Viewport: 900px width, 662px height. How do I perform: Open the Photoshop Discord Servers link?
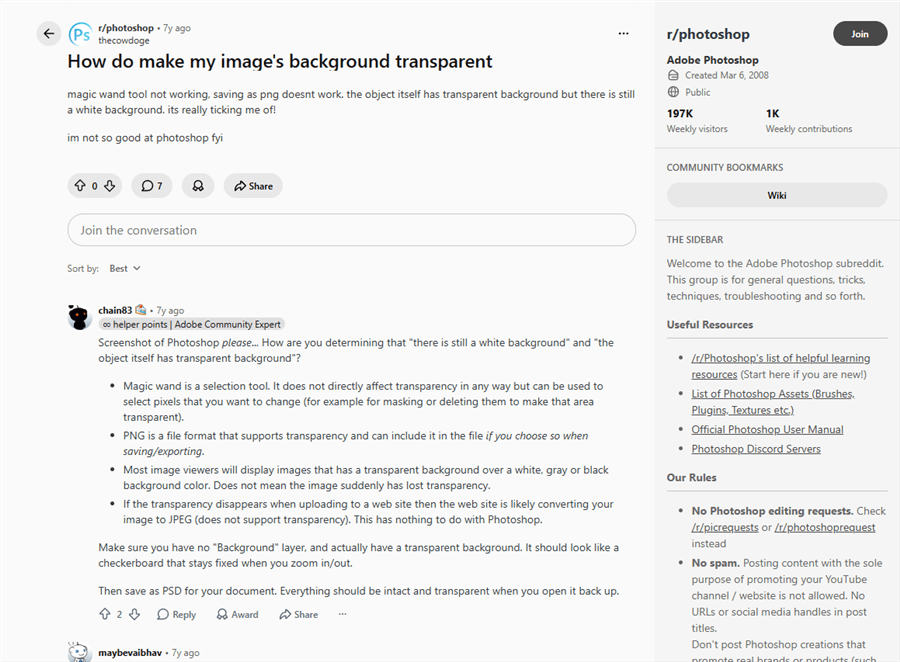(756, 449)
